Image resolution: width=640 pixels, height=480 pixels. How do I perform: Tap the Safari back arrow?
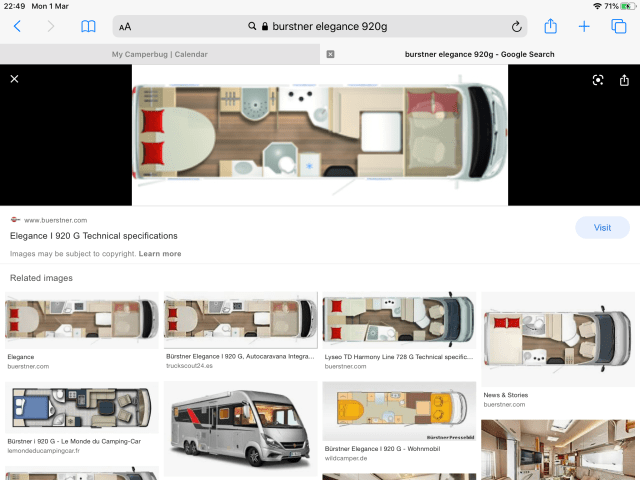(17, 27)
